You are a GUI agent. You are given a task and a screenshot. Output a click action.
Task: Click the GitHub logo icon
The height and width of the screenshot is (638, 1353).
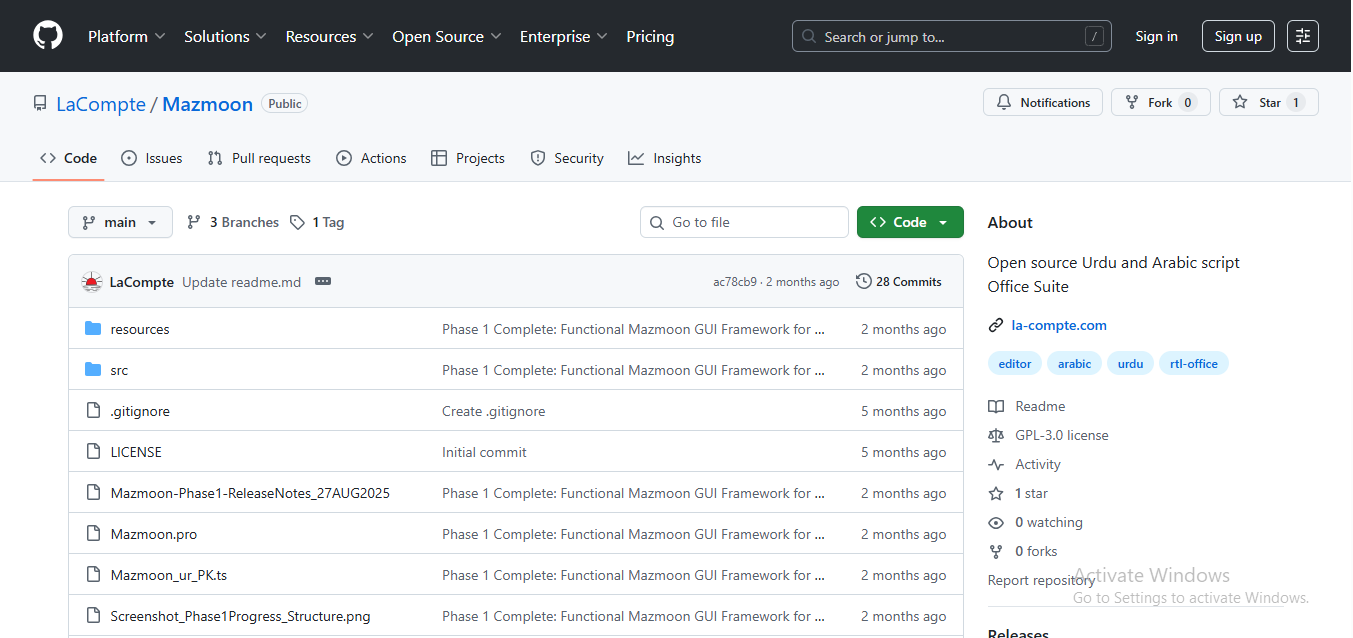pos(47,36)
